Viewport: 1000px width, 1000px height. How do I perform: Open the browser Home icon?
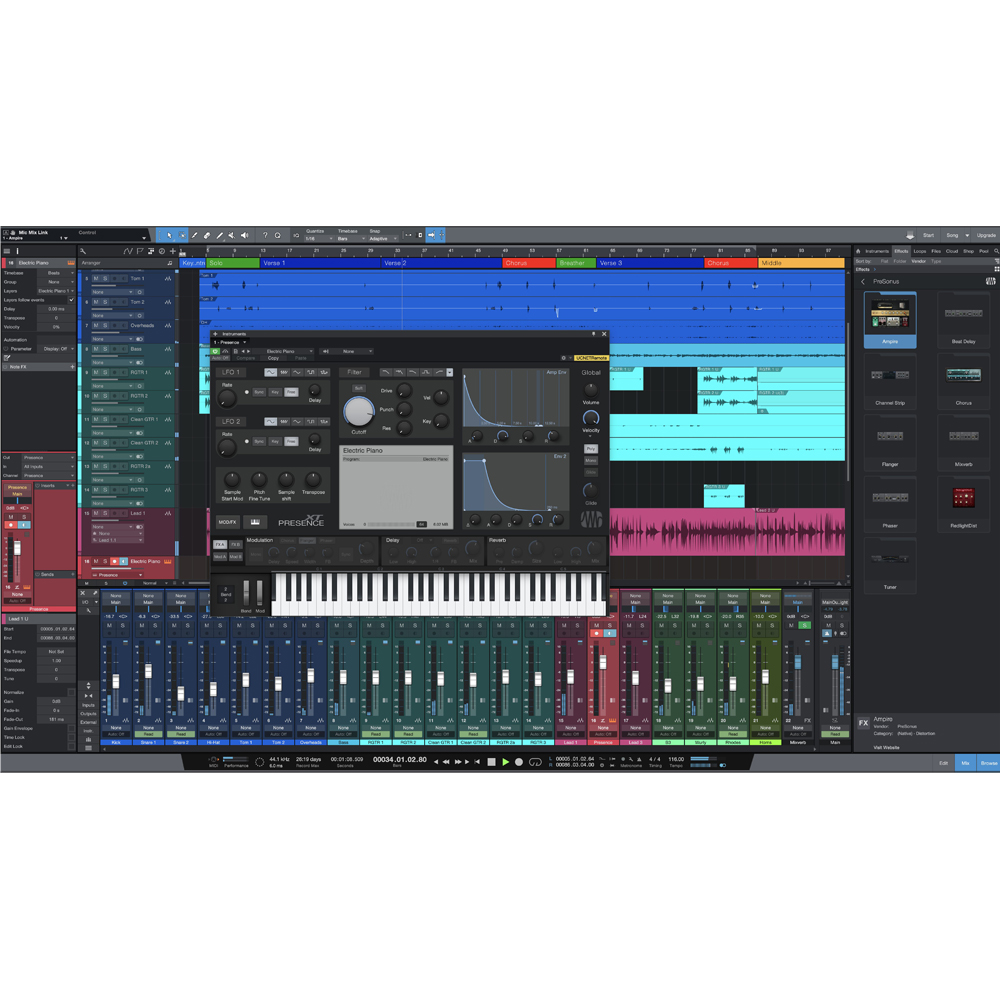[858, 251]
